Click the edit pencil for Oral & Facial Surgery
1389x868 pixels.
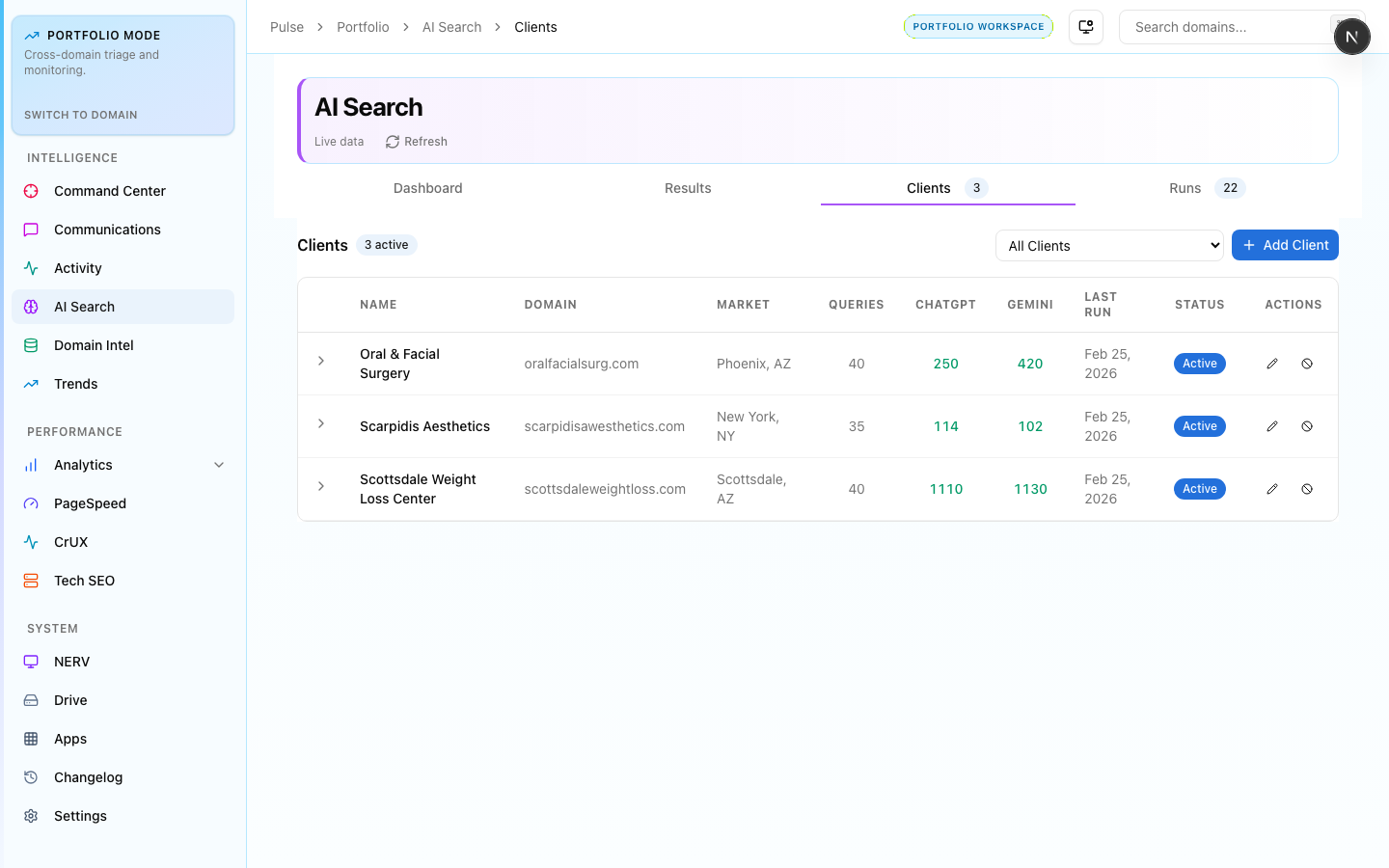point(1272,364)
